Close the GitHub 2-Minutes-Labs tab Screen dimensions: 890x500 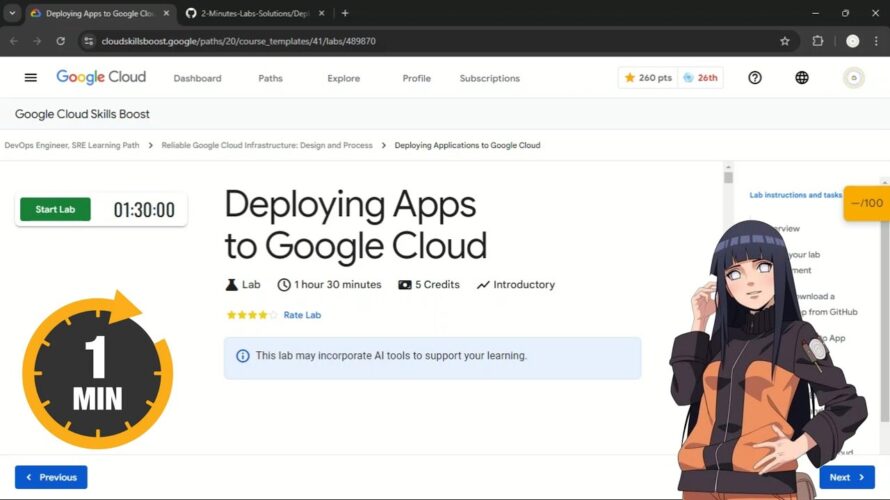point(321,13)
